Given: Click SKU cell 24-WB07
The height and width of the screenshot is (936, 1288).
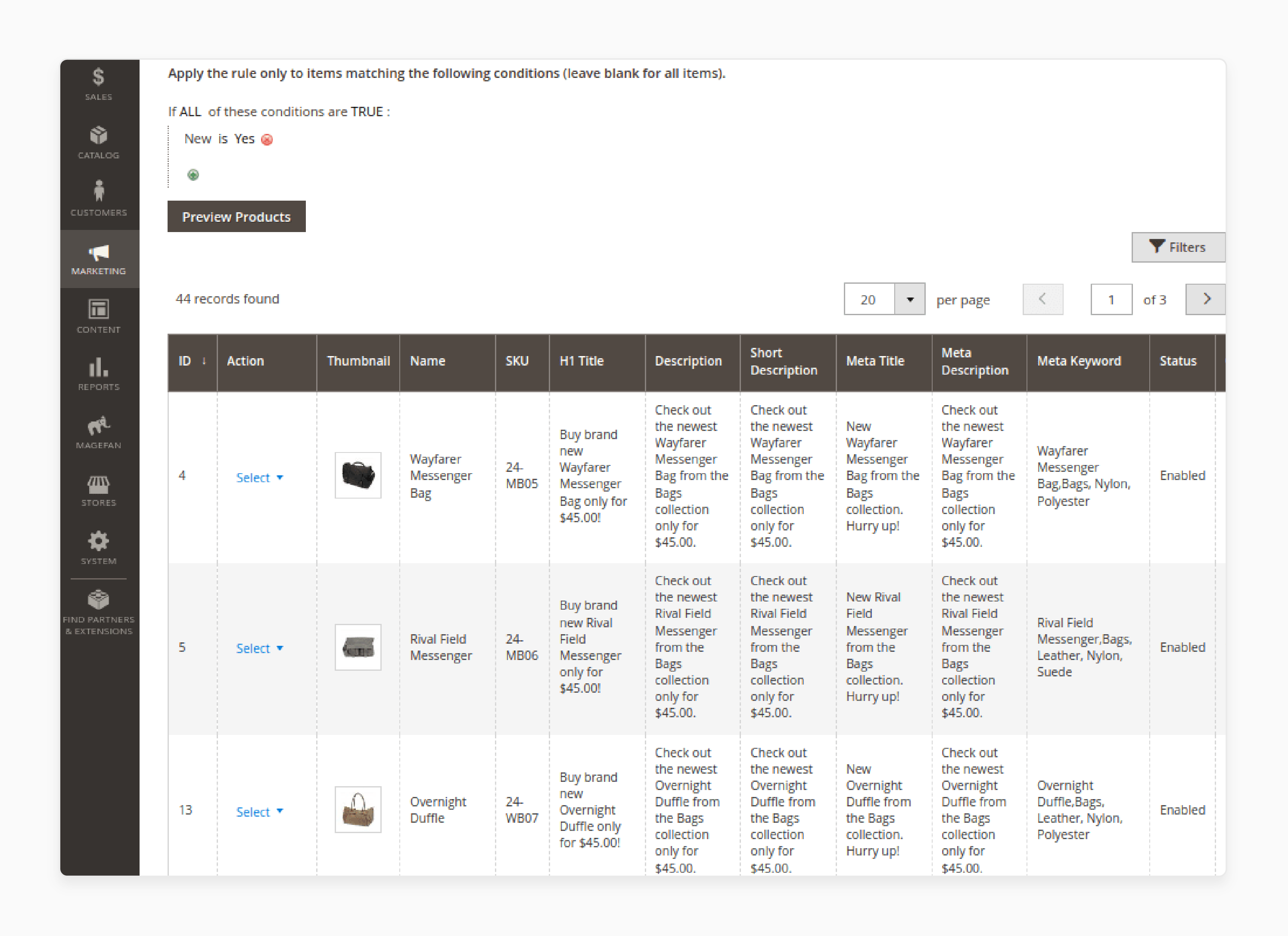Looking at the screenshot, I should point(522,810).
